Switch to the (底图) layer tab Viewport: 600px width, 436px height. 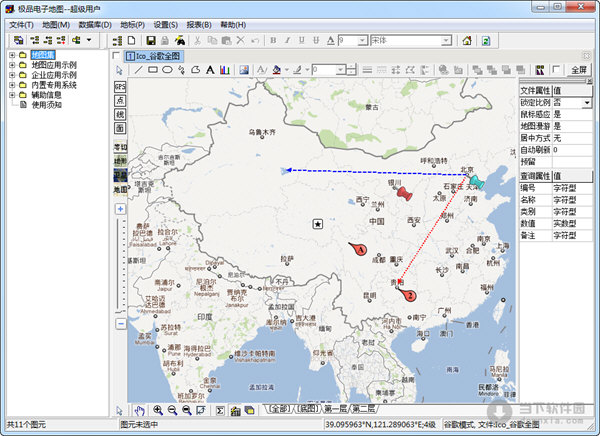coord(308,409)
